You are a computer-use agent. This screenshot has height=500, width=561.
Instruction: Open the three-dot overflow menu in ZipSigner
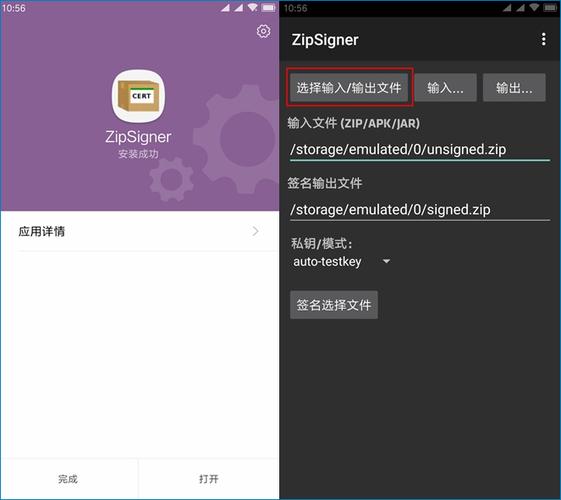[x=543, y=39]
